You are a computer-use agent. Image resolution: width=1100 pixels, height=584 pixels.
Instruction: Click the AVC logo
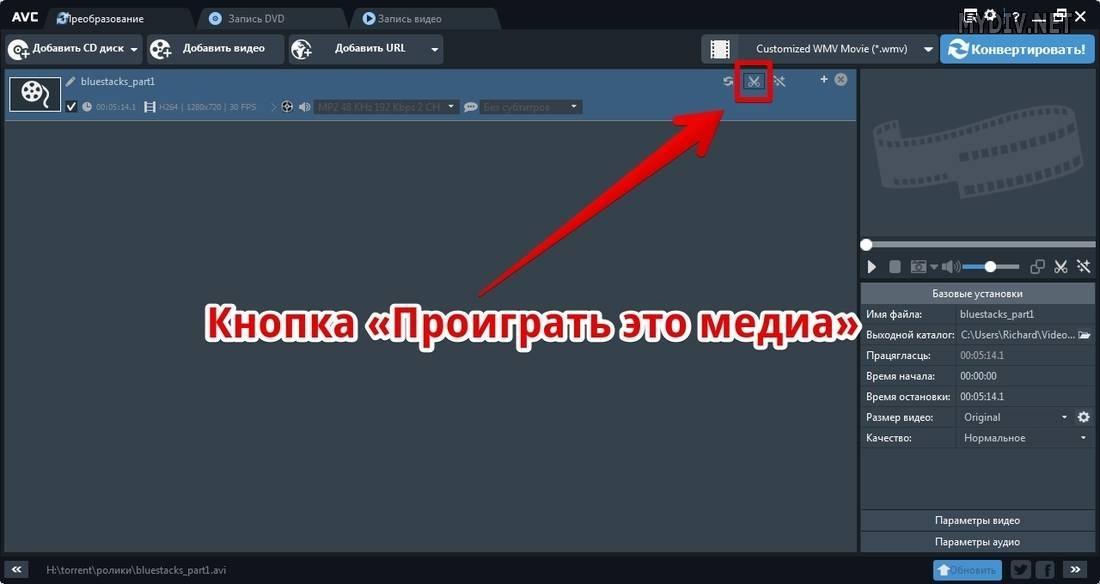pos(25,16)
